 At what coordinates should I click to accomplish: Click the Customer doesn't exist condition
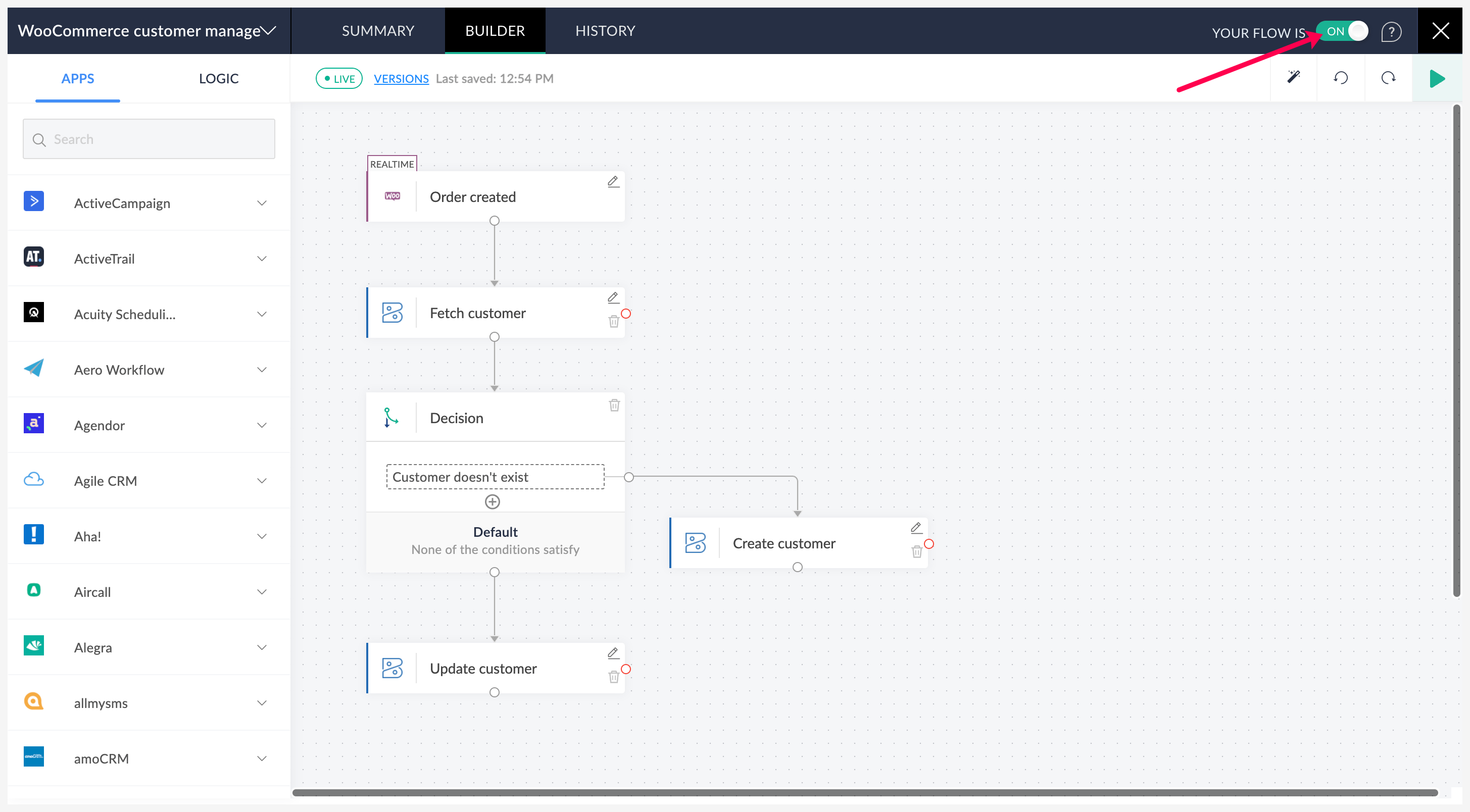tap(495, 477)
